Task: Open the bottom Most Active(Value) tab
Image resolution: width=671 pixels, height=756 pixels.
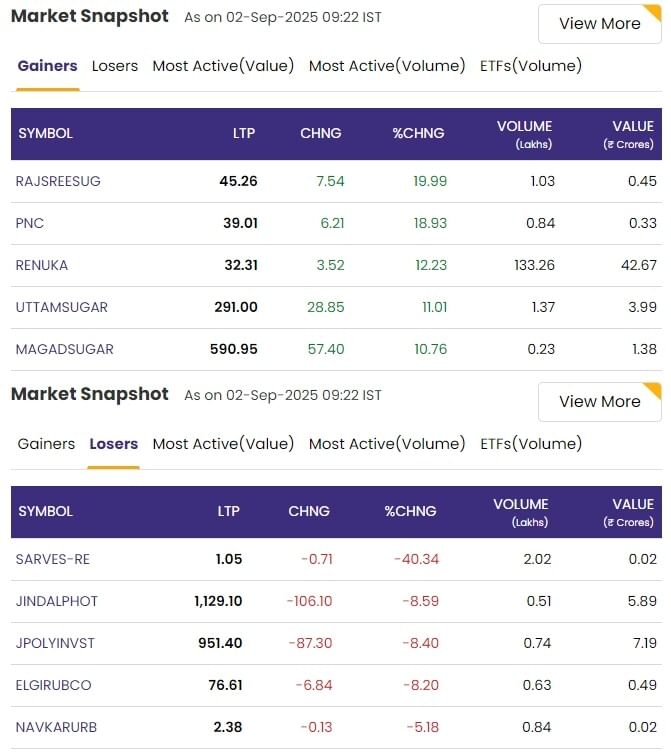Action: tap(223, 444)
